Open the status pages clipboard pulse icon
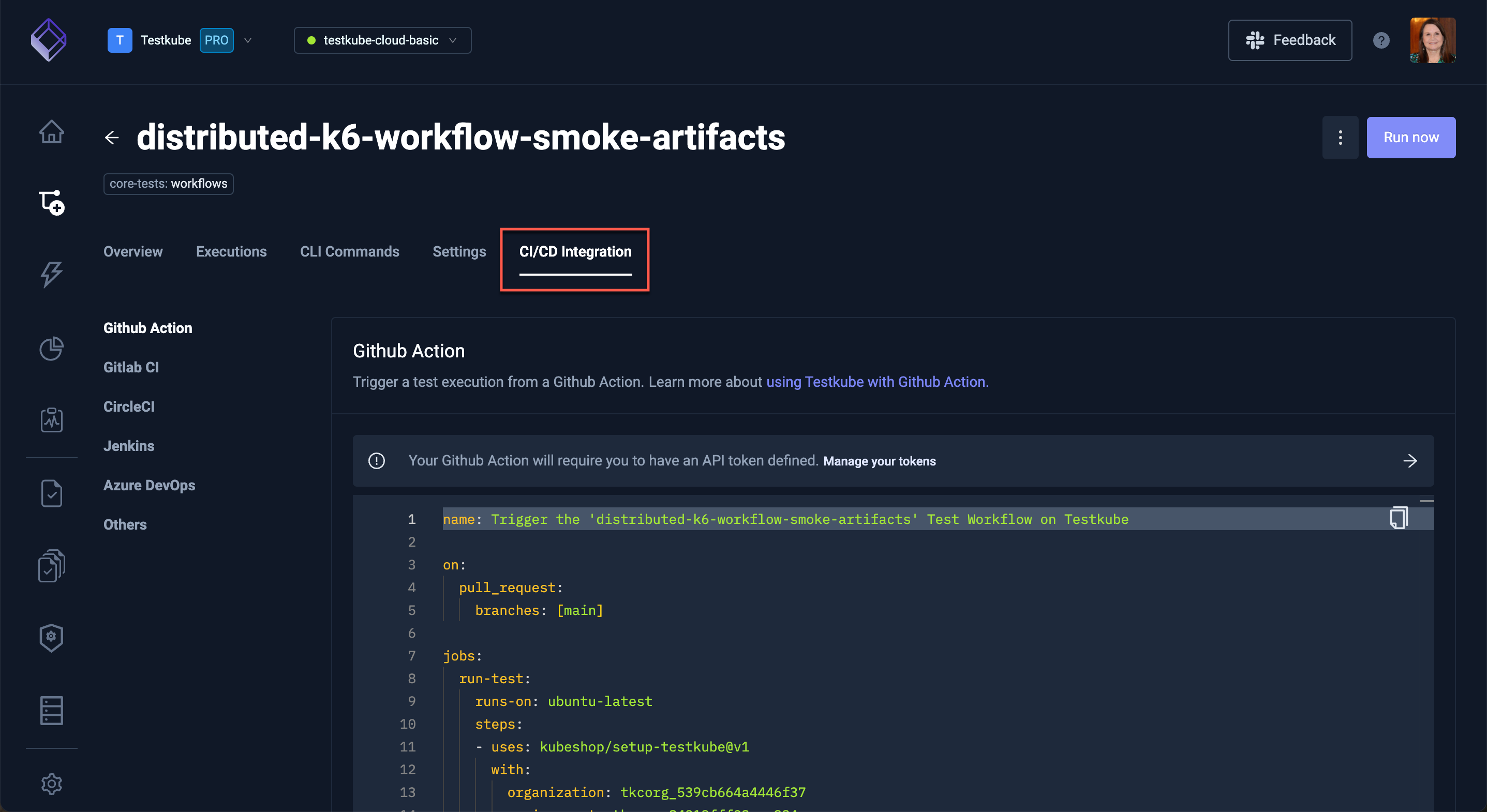This screenshot has height=812, width=1487. (51, 419)
